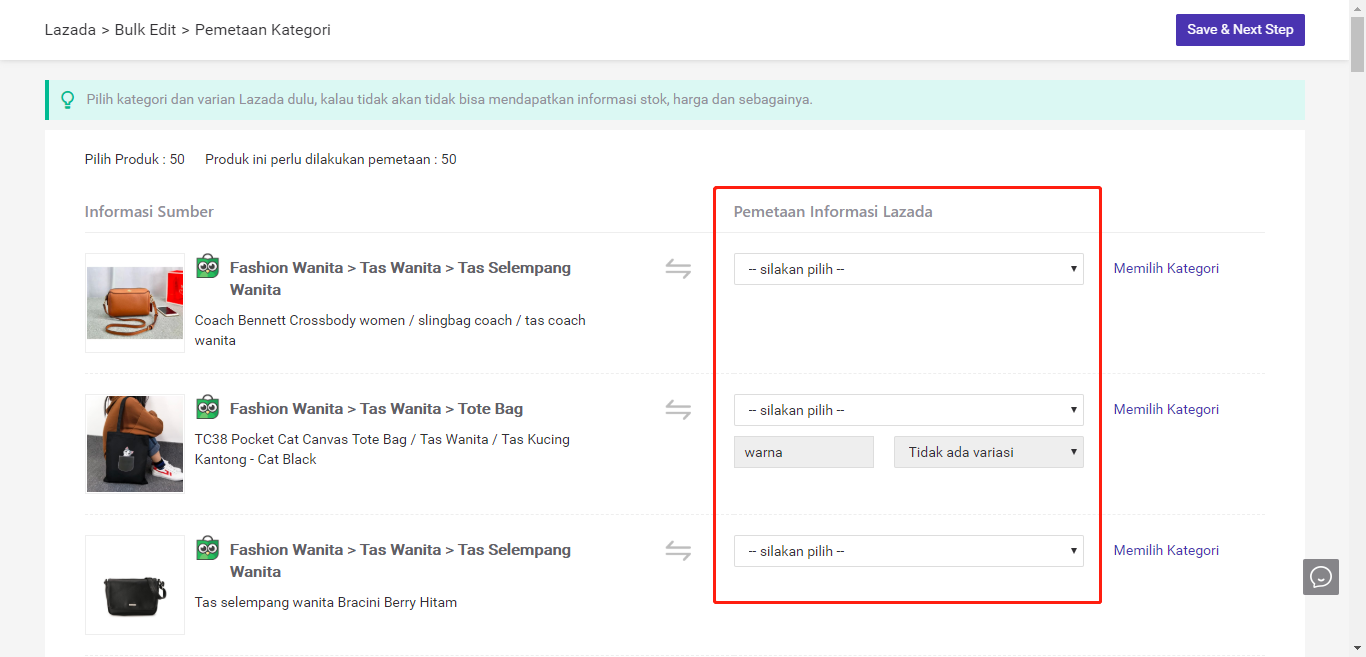The height and width of the screenshot is (657, 1366).
Task: Open the chat bubble icon at bottom right
Action: (x=1320, y=577)
